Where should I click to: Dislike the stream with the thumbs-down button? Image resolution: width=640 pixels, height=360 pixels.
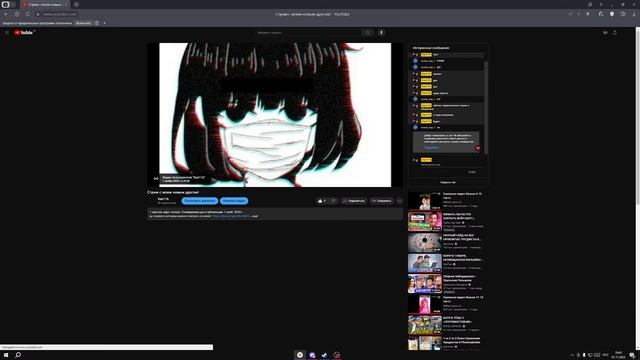(333, 201)
